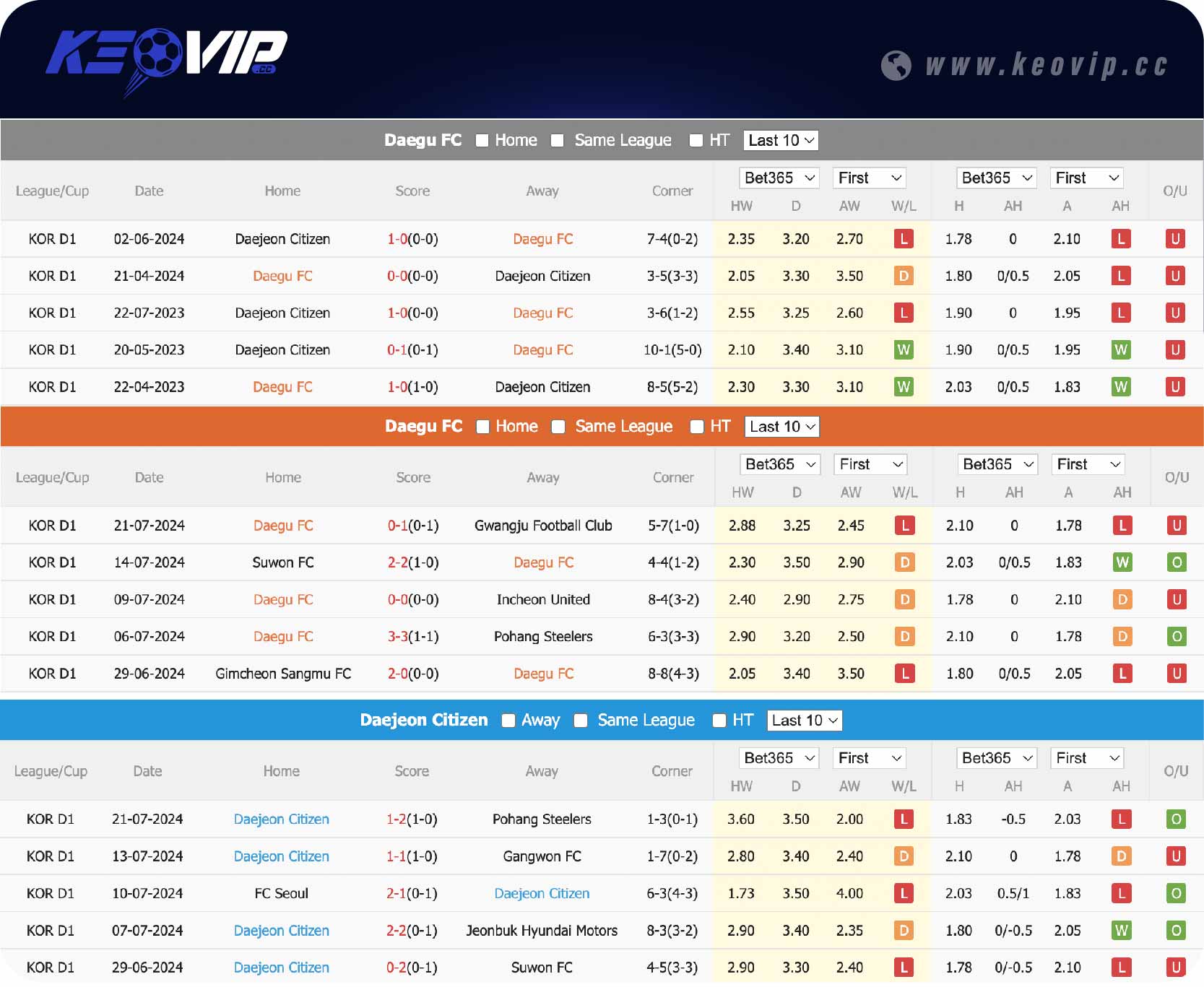Screen dimensions: 1204x987
Task: Toggle the Away checkbox for Daejeon Citizen
Action: tap(508, 721)
